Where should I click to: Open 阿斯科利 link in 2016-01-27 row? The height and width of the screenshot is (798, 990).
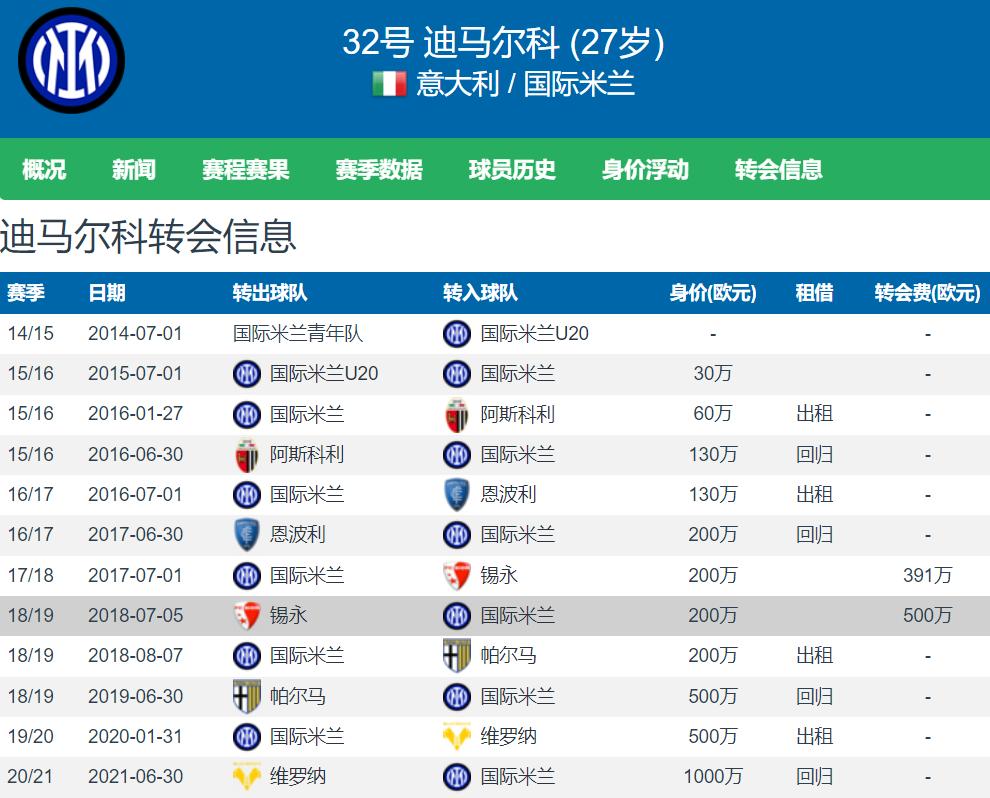(x=517, y=414)
